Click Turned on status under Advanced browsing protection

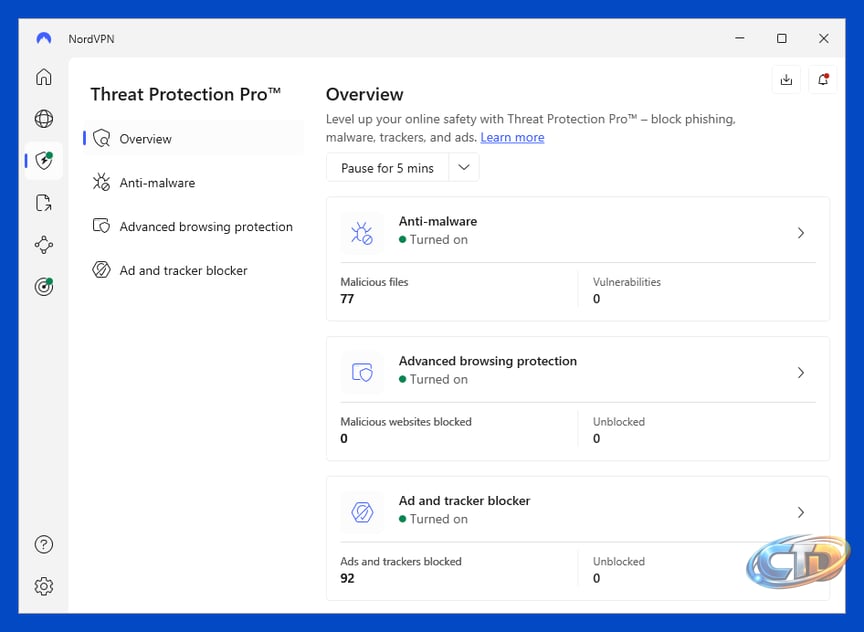[433, 379]
